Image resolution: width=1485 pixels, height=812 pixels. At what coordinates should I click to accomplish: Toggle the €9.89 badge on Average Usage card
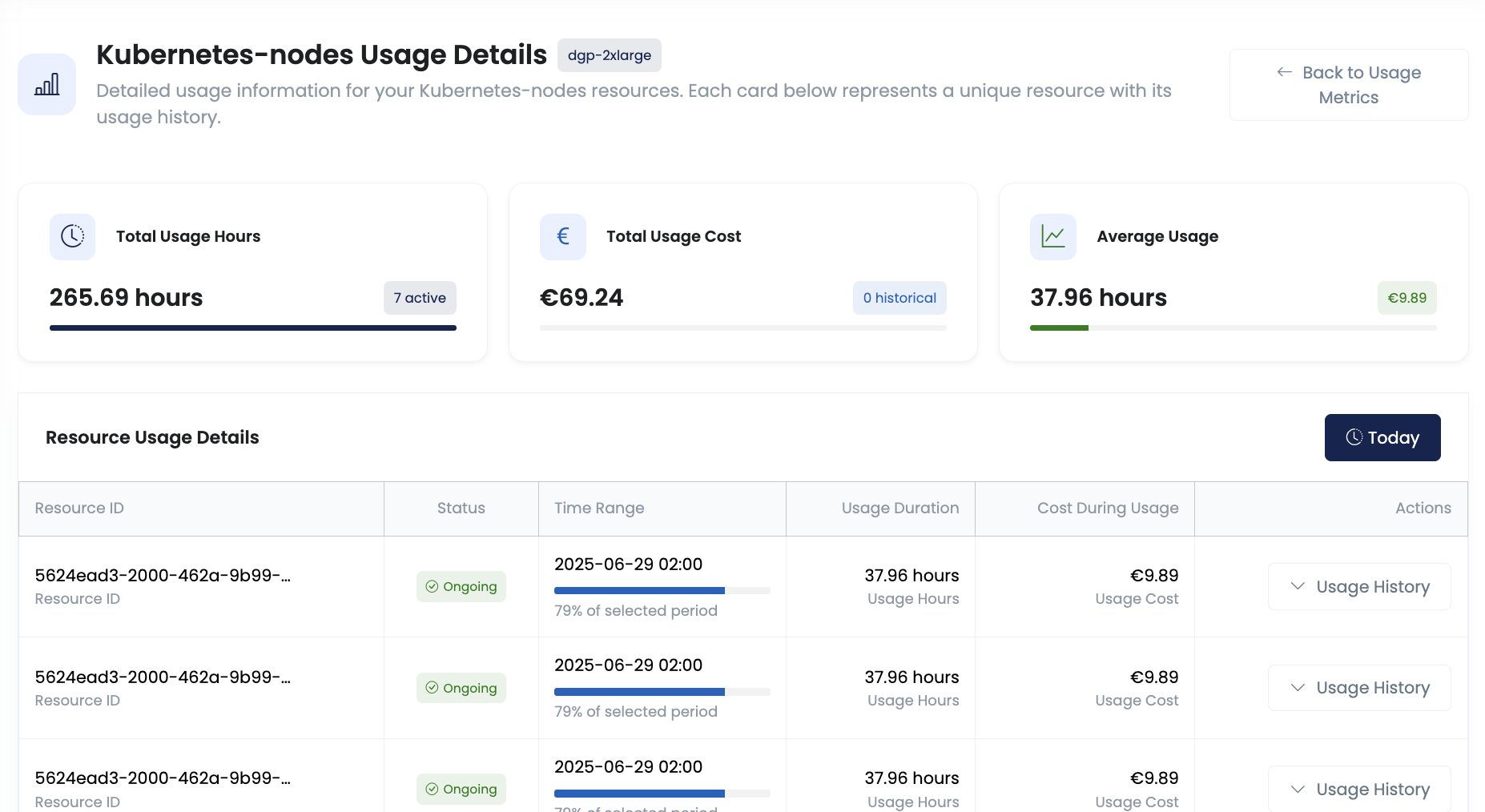click(x=1407, y=298)
